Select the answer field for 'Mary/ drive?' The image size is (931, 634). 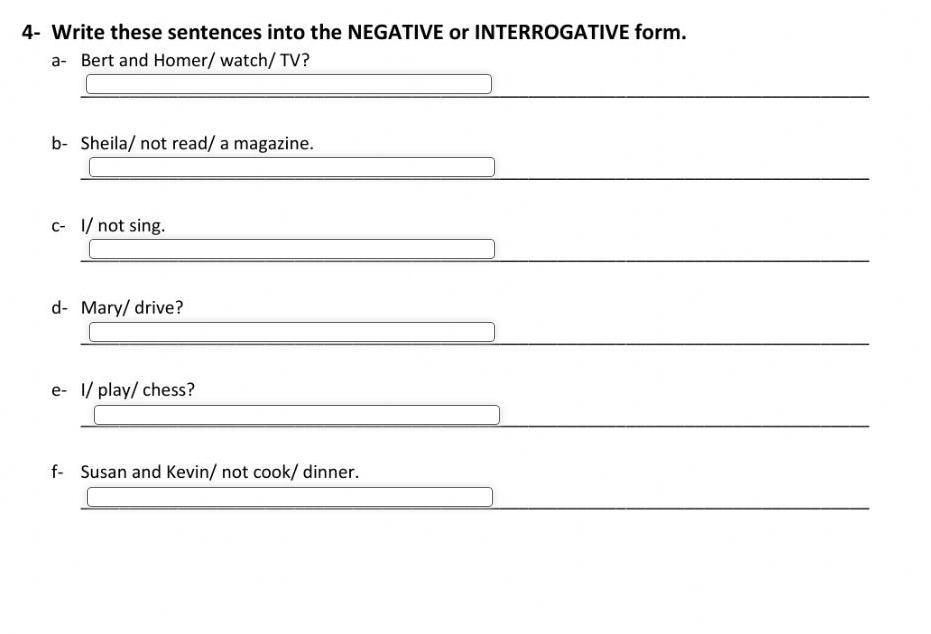click(x=291, y=332)
